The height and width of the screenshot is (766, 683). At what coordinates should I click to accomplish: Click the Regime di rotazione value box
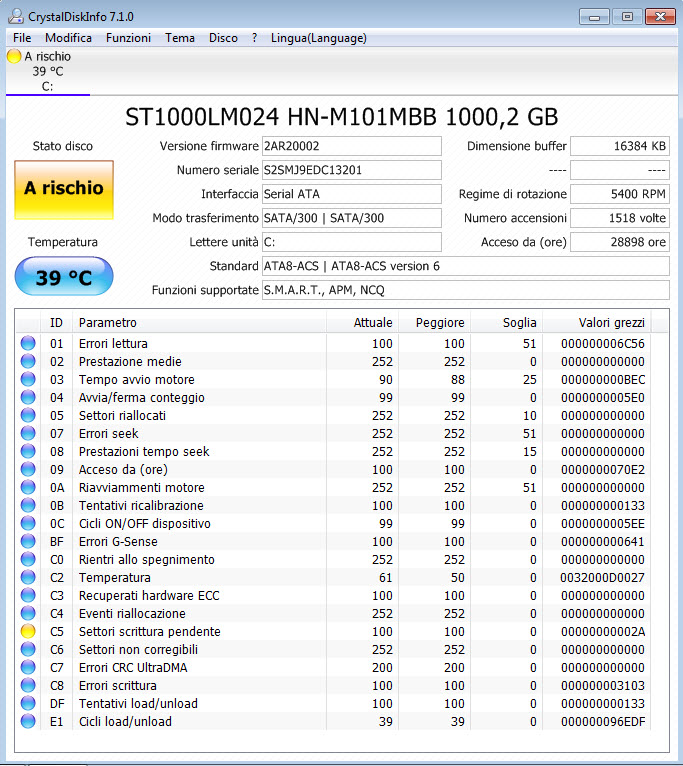tap(620, 194)
